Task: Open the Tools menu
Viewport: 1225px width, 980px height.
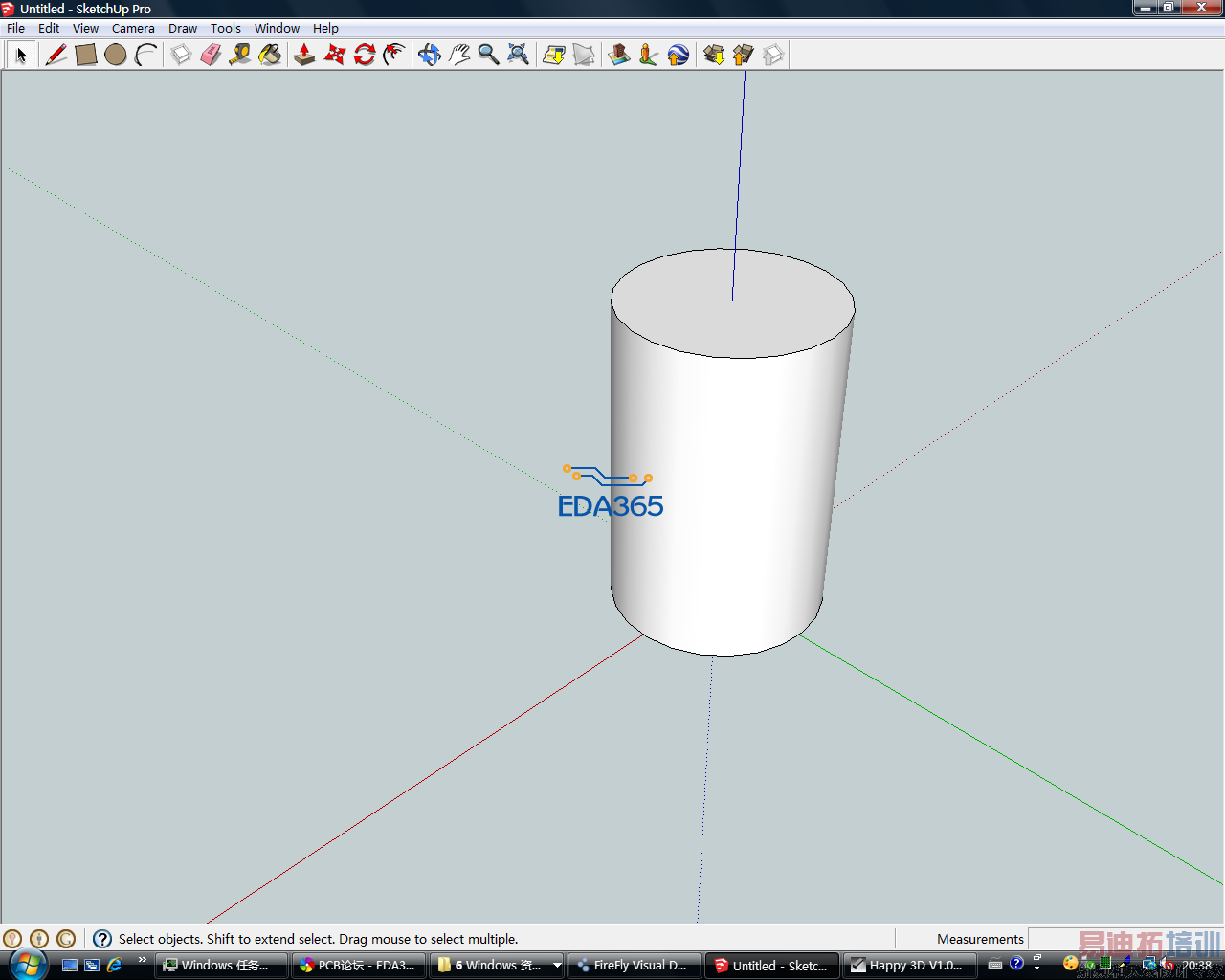Action: [226, 28]
